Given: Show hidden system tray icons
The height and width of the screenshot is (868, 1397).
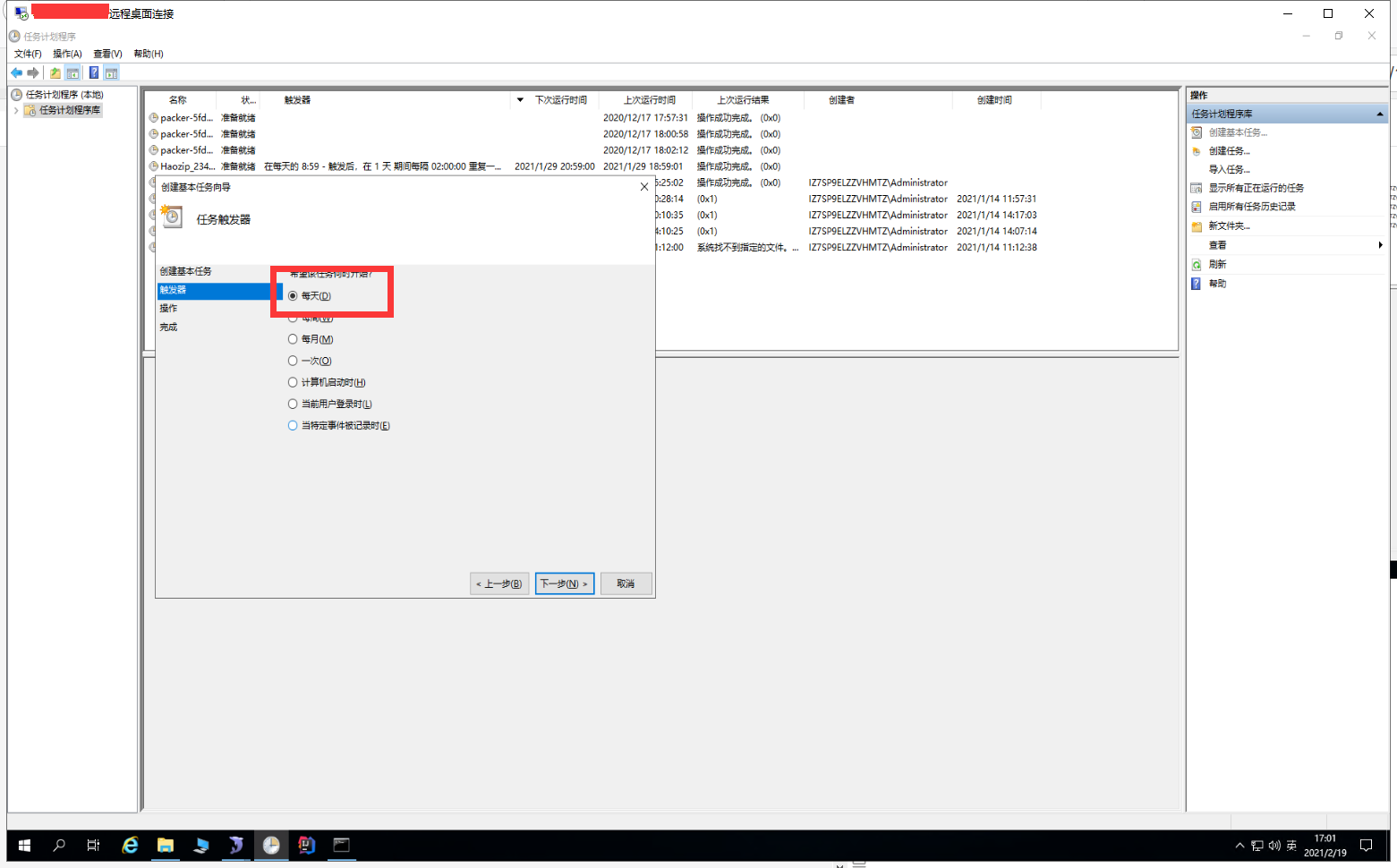Looking at the screenshot, I should [1239, 846].
